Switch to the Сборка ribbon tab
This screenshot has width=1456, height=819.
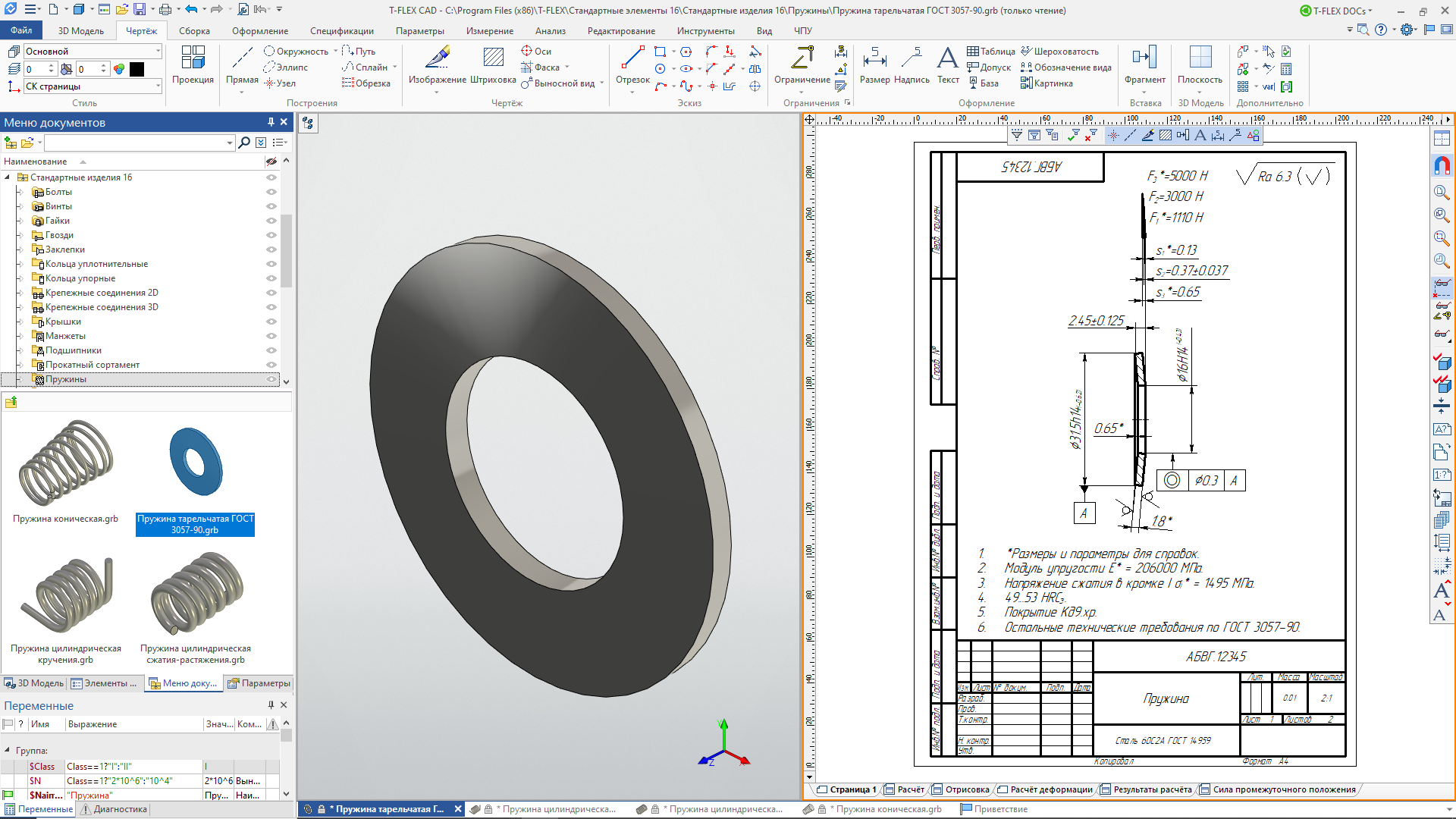[194, 31]
